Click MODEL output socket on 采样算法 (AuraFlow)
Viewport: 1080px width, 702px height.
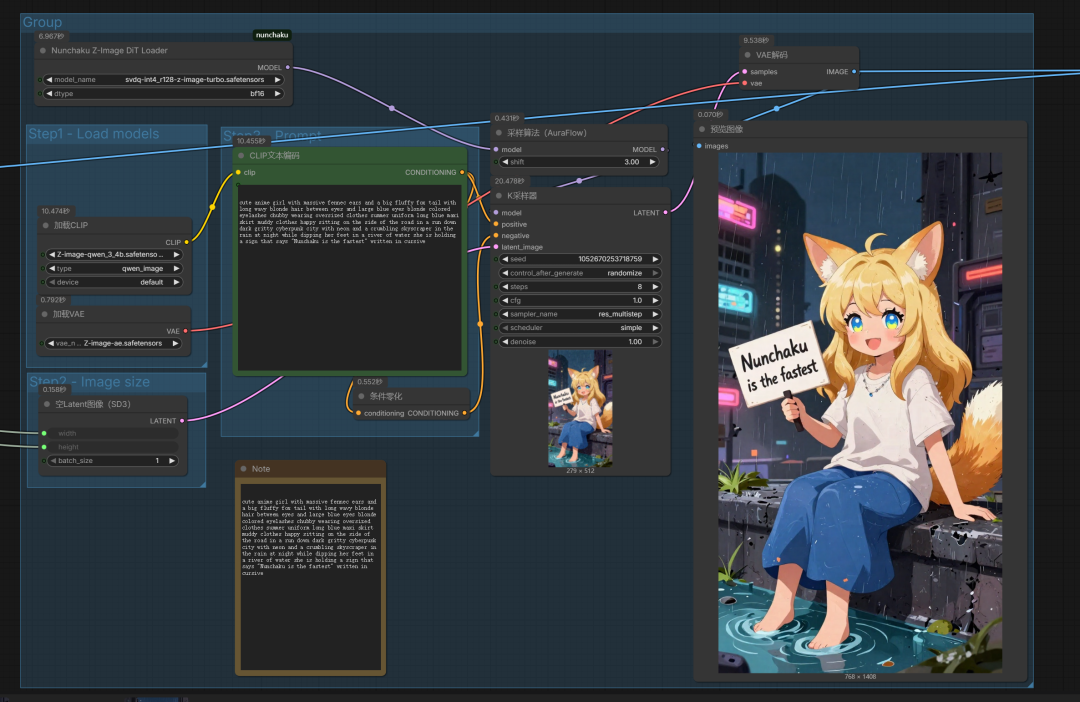(663, 149)
